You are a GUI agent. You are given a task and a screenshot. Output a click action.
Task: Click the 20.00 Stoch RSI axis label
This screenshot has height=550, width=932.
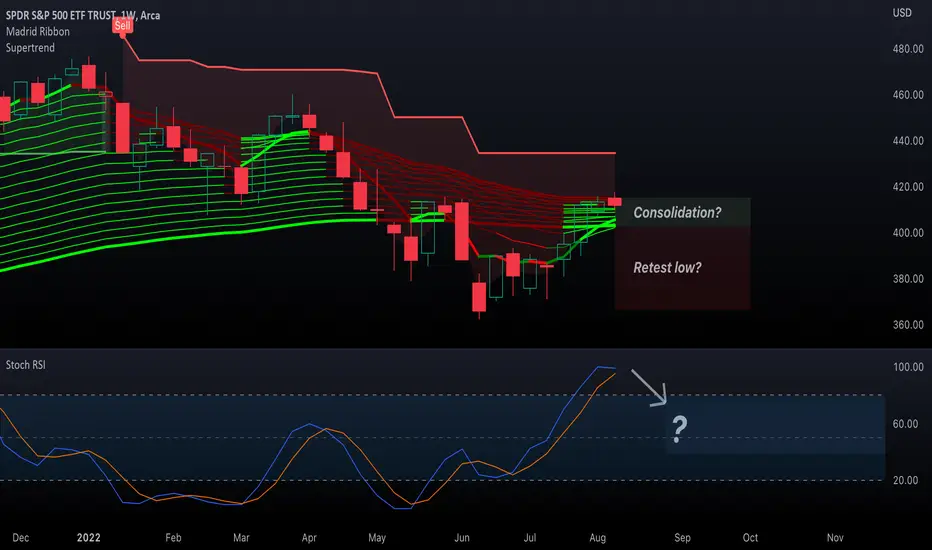point(905,480)
